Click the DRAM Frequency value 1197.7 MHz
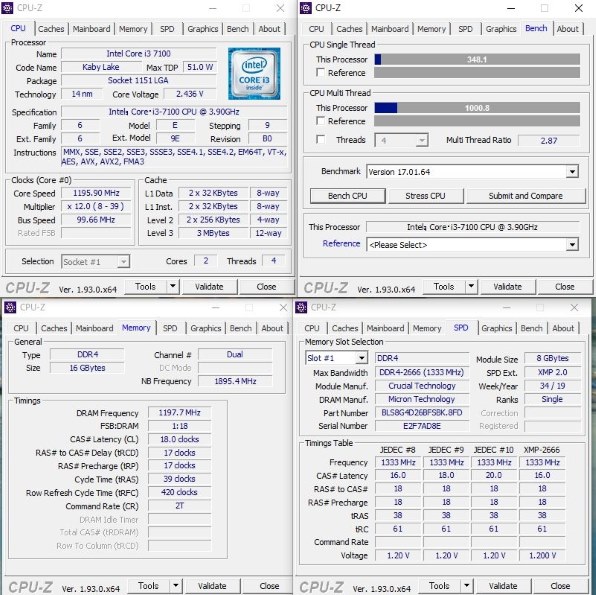This screenshot has width=596, height=595. [179, 413]
